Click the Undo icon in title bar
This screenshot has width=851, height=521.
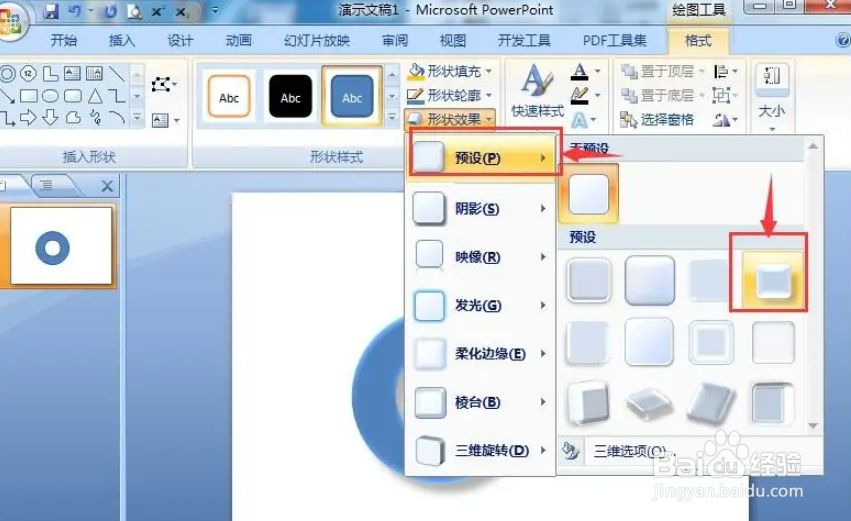[x=74, y=11]
